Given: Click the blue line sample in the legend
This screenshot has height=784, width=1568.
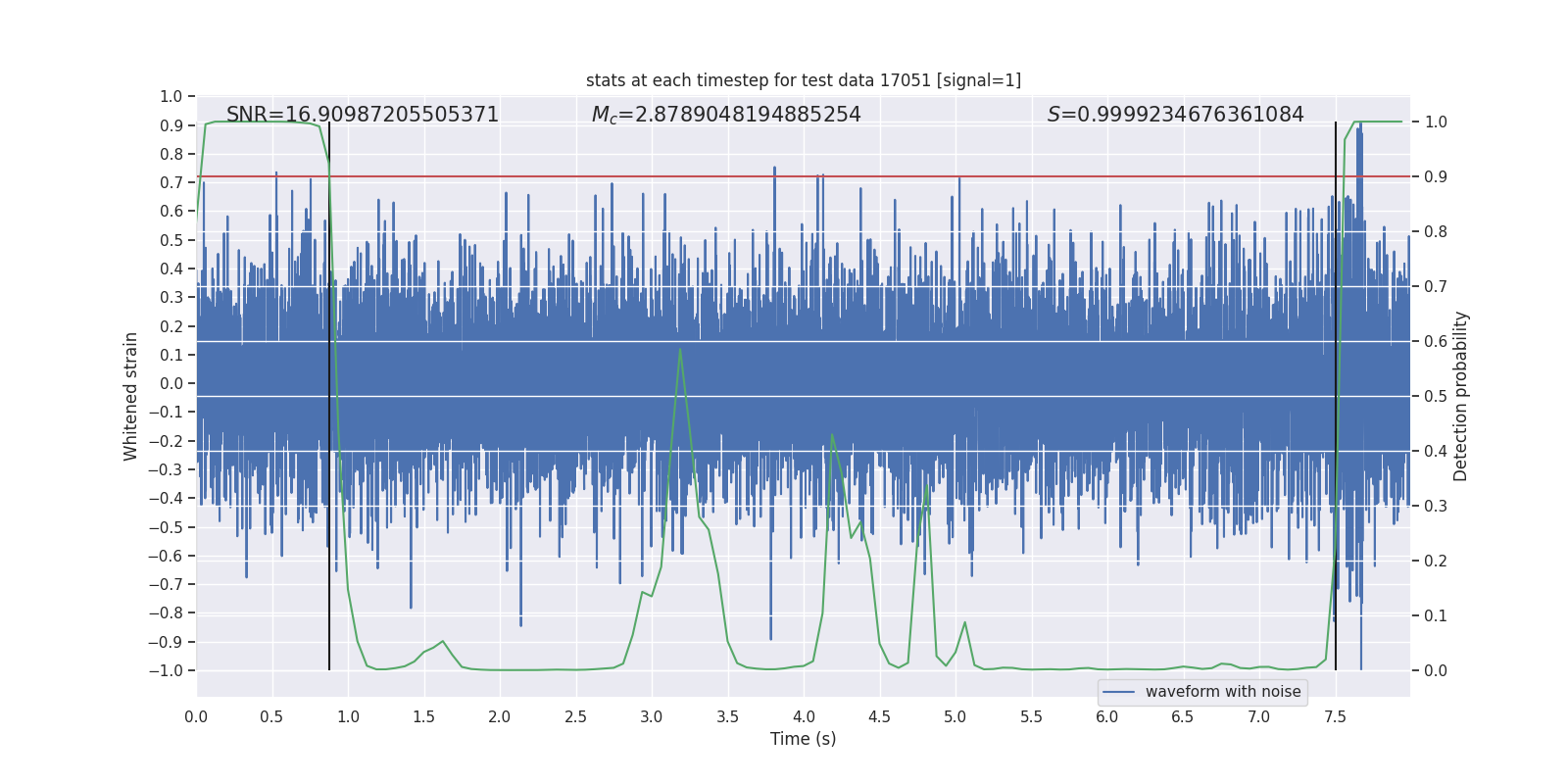Looking at the screenshot, I should [x=1119, y=692].
